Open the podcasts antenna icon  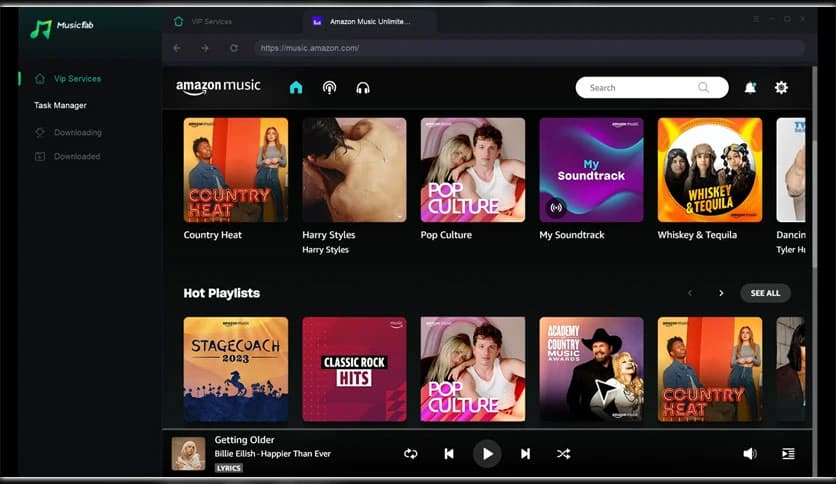pos(329,87)
